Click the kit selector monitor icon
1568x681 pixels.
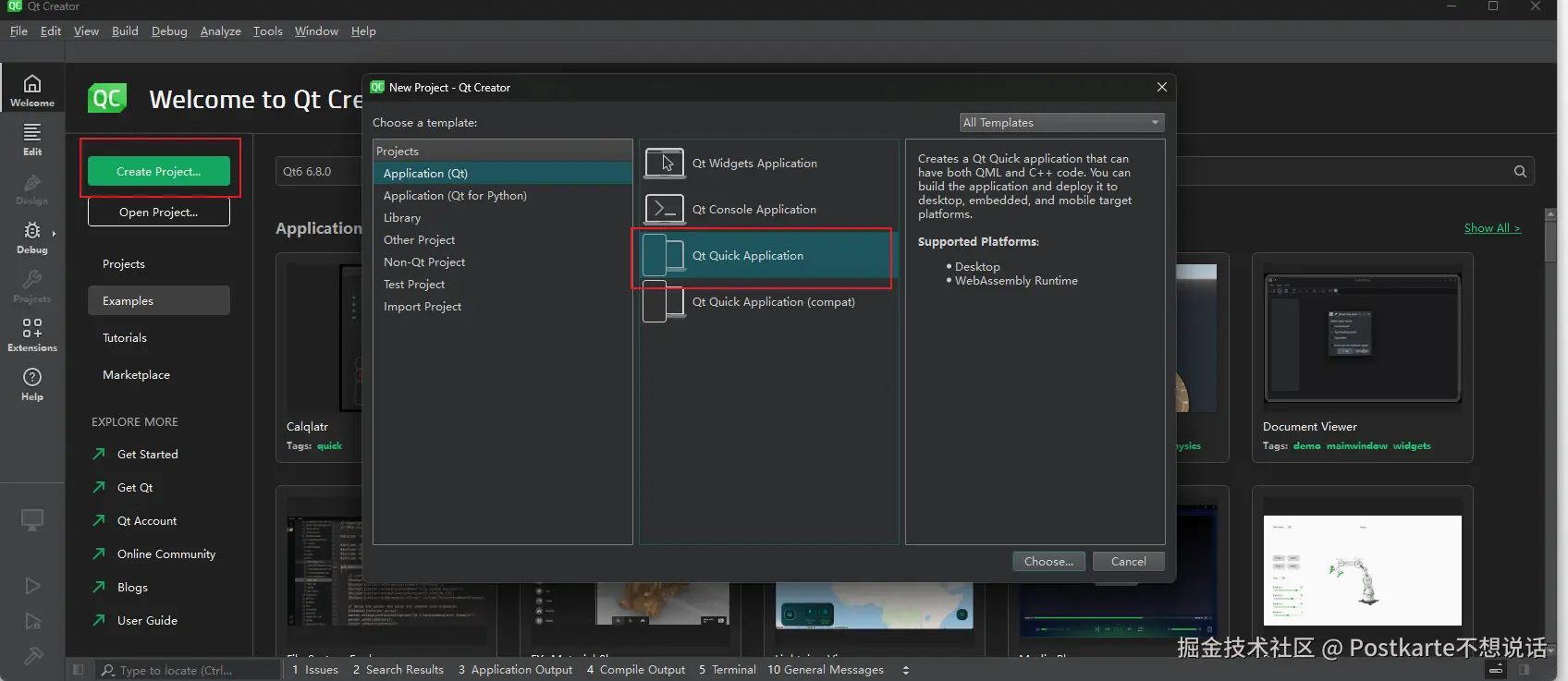coord(32,520)
